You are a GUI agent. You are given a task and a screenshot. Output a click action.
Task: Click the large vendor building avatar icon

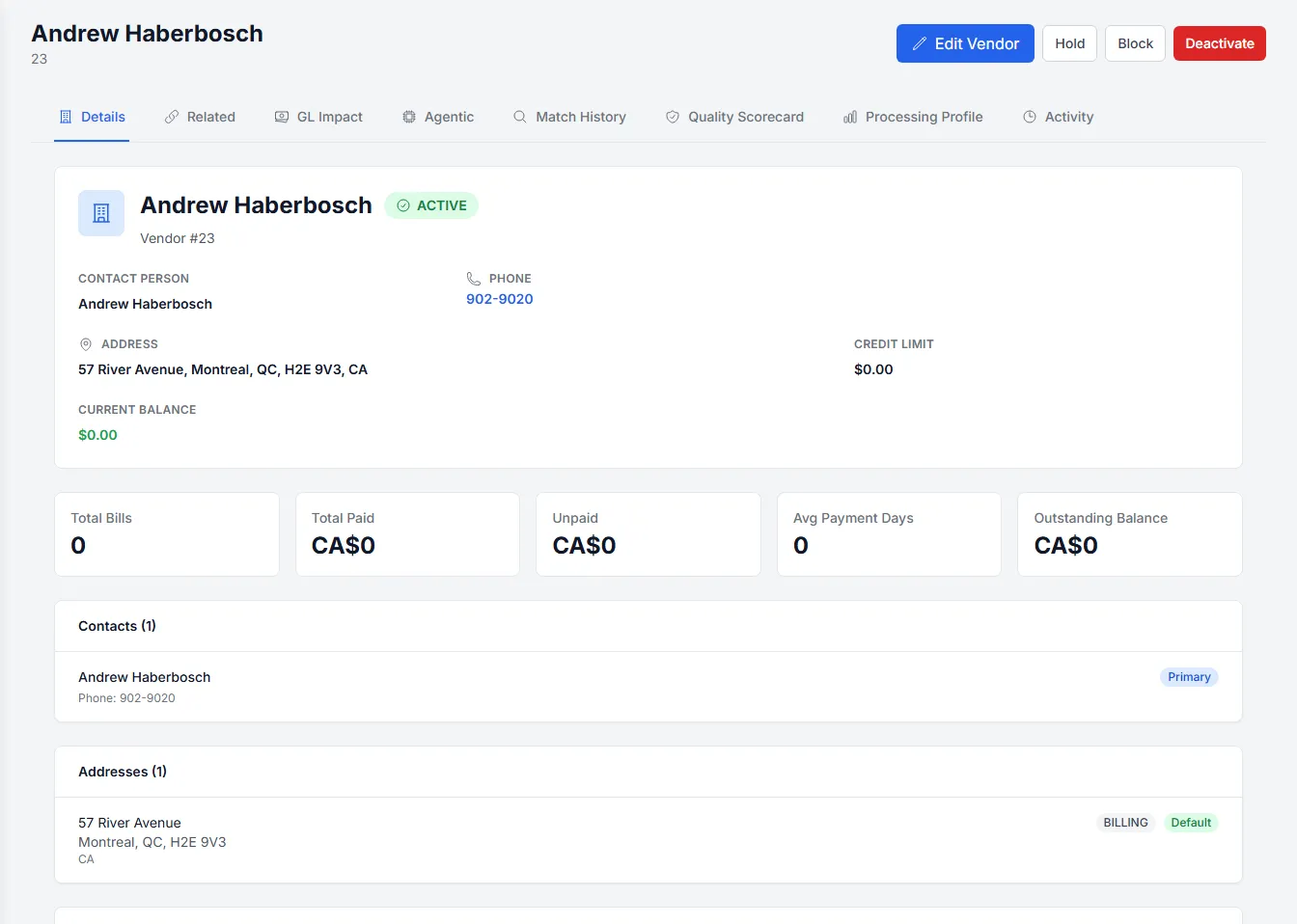[101, 213]
